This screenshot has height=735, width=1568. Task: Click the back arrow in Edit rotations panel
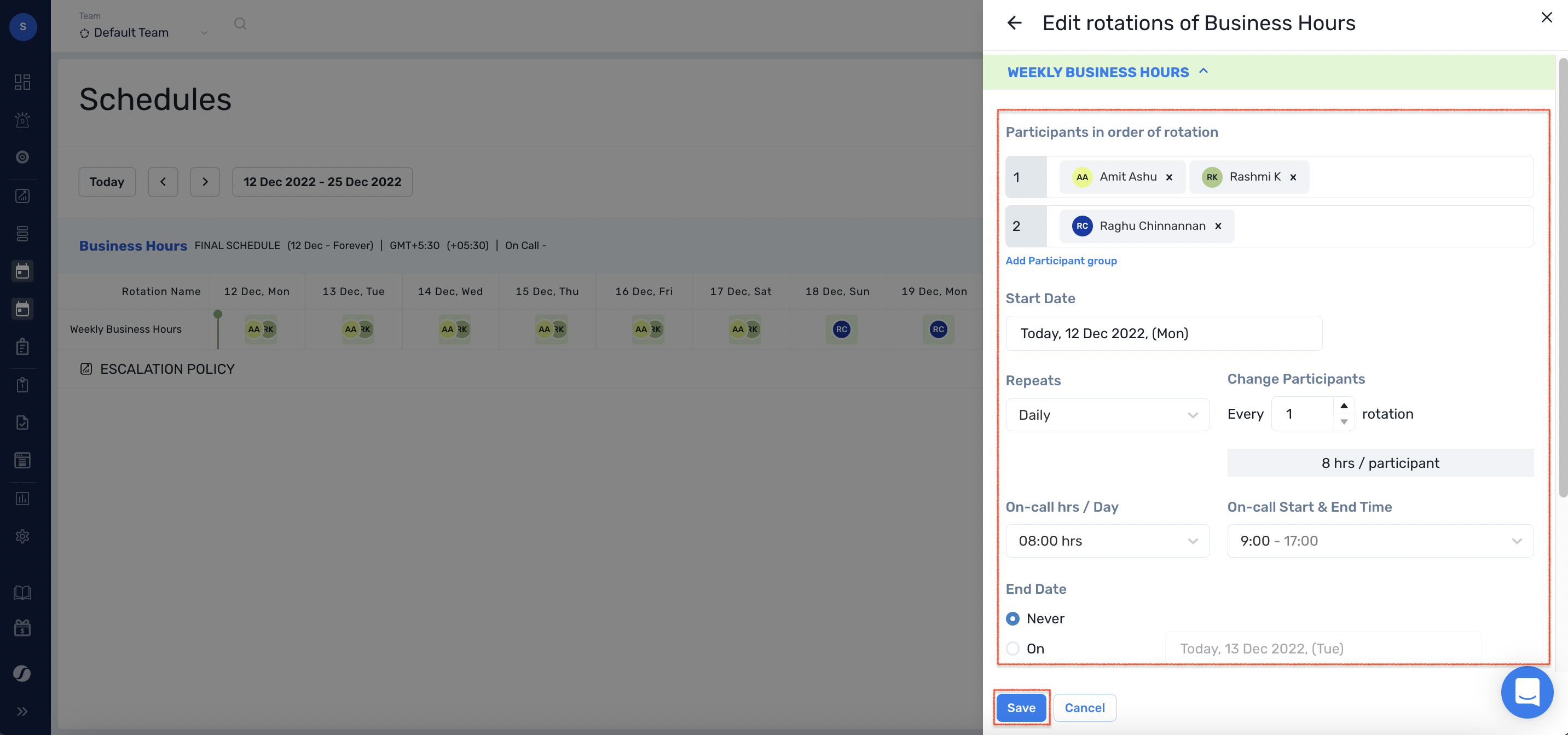(1014, 23)
